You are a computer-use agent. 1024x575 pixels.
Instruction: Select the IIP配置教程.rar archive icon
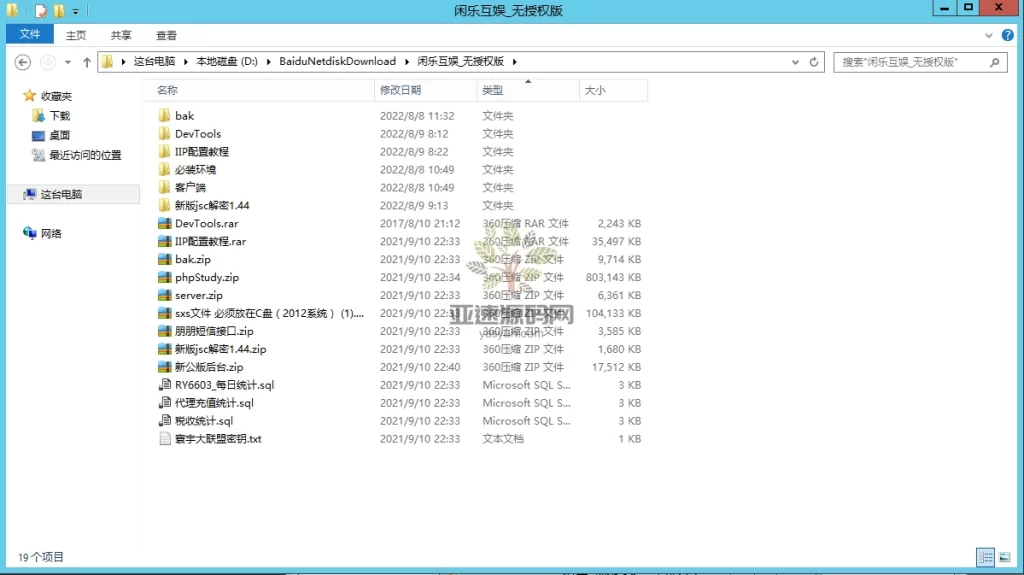pos(165,241)
